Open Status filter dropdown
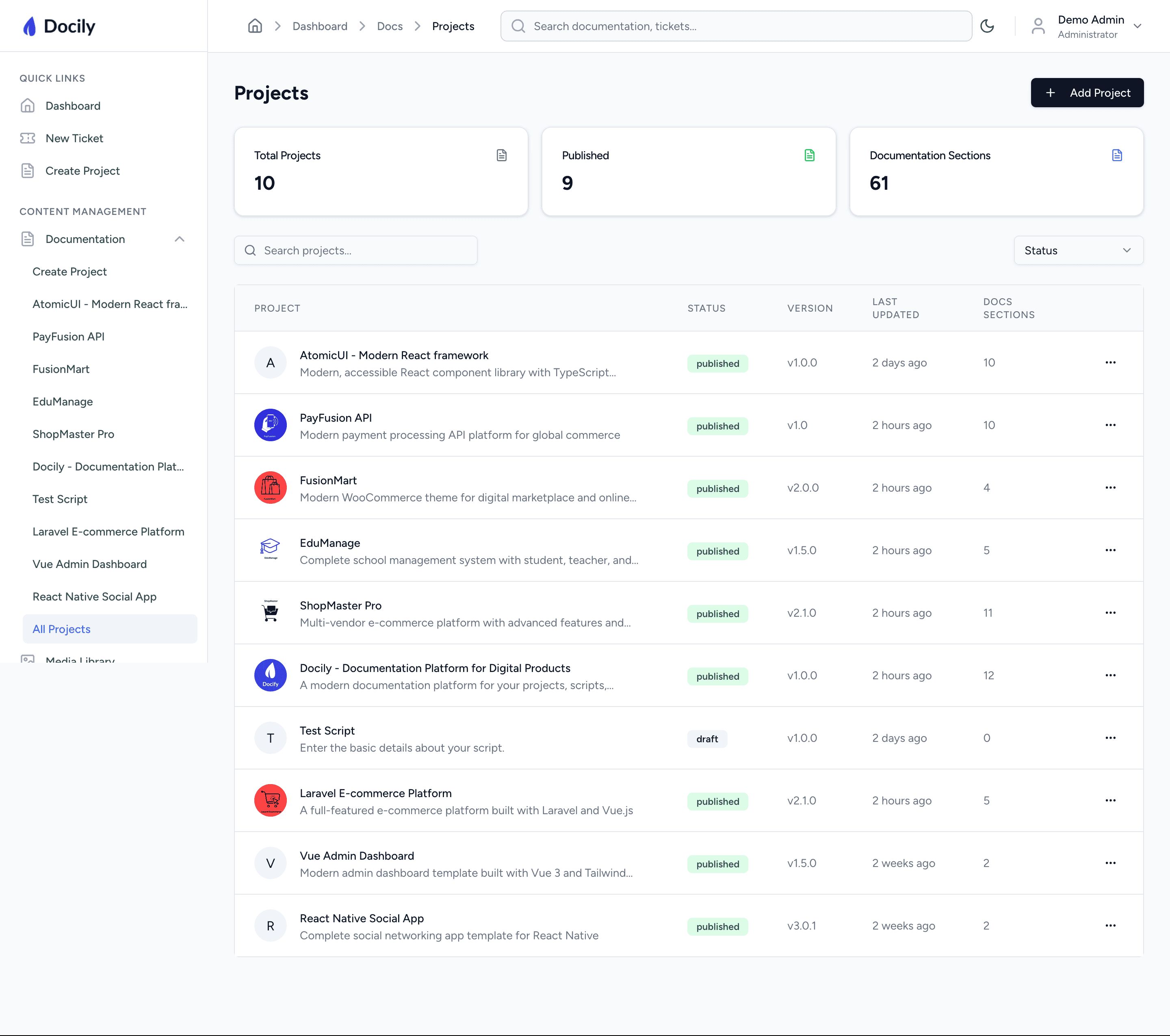This screenshot has height=1036, width=1170. (1079, 250)
